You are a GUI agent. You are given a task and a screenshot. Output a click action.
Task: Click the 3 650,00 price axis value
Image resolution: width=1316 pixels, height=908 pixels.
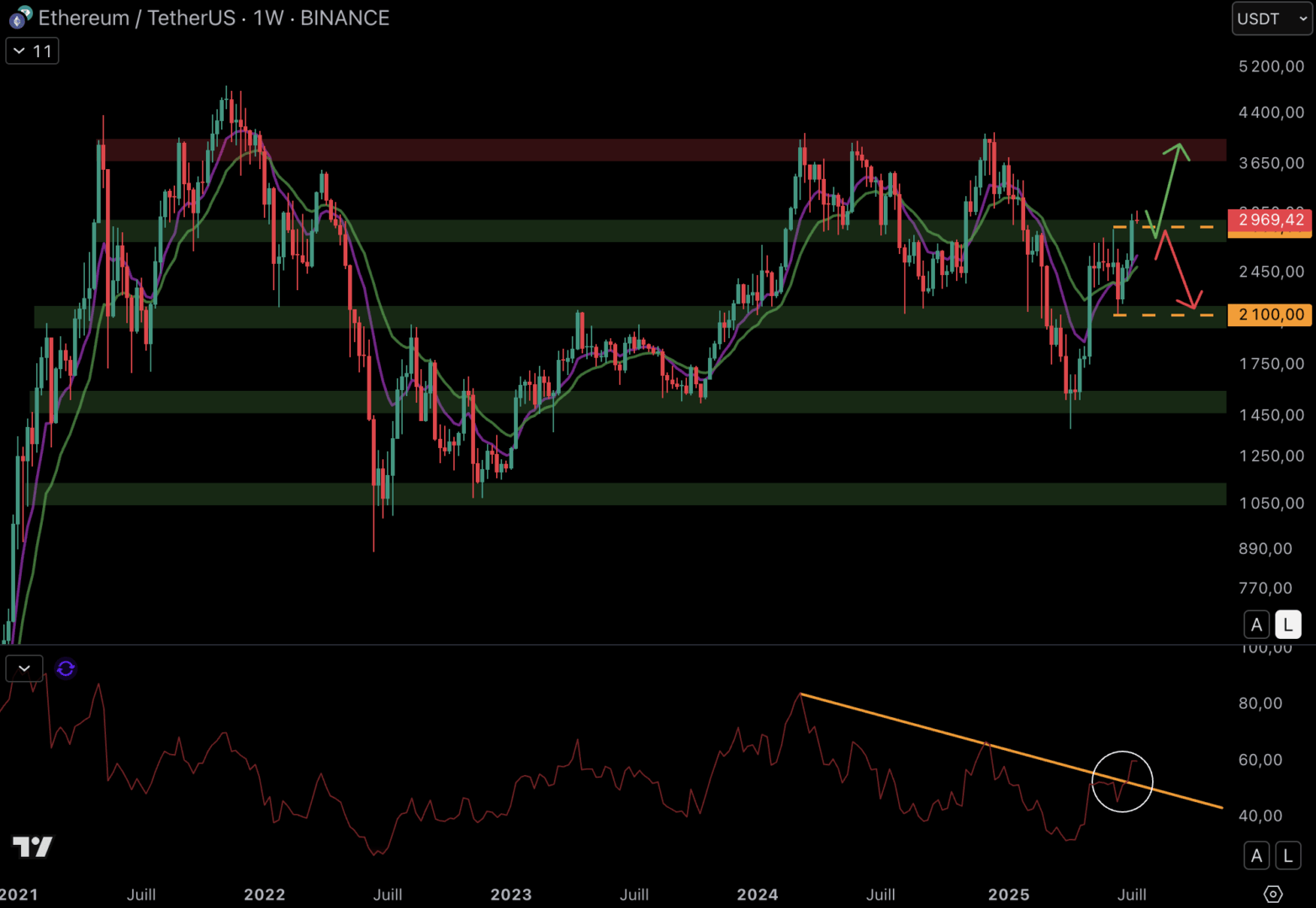(1271, 162)
